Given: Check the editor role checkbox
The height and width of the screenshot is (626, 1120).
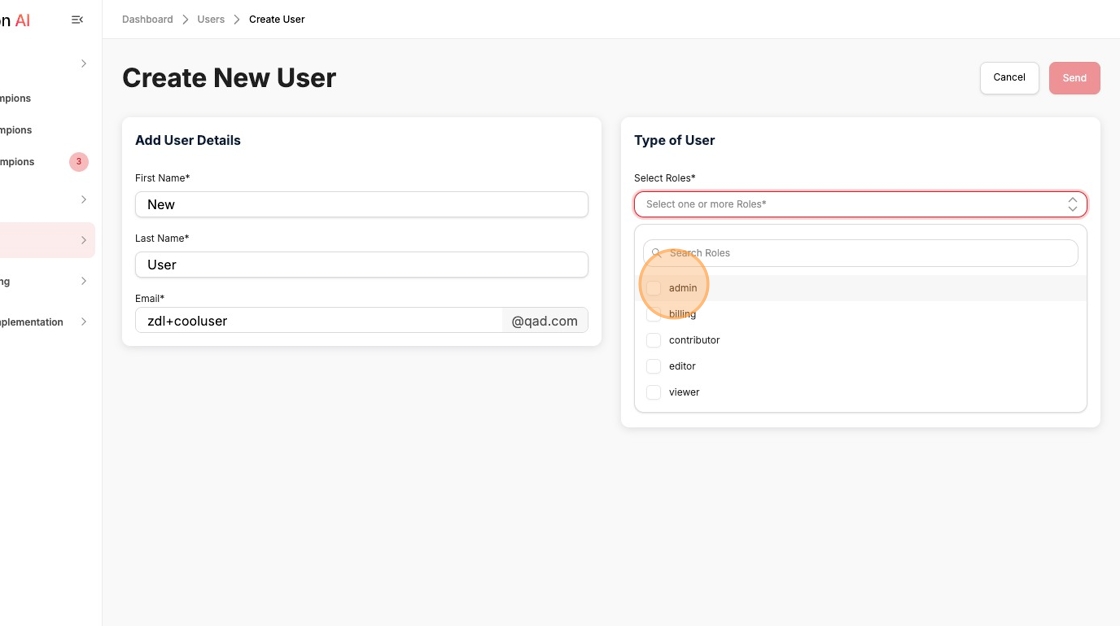Looking at the screenshot, I should click(653, 366).
